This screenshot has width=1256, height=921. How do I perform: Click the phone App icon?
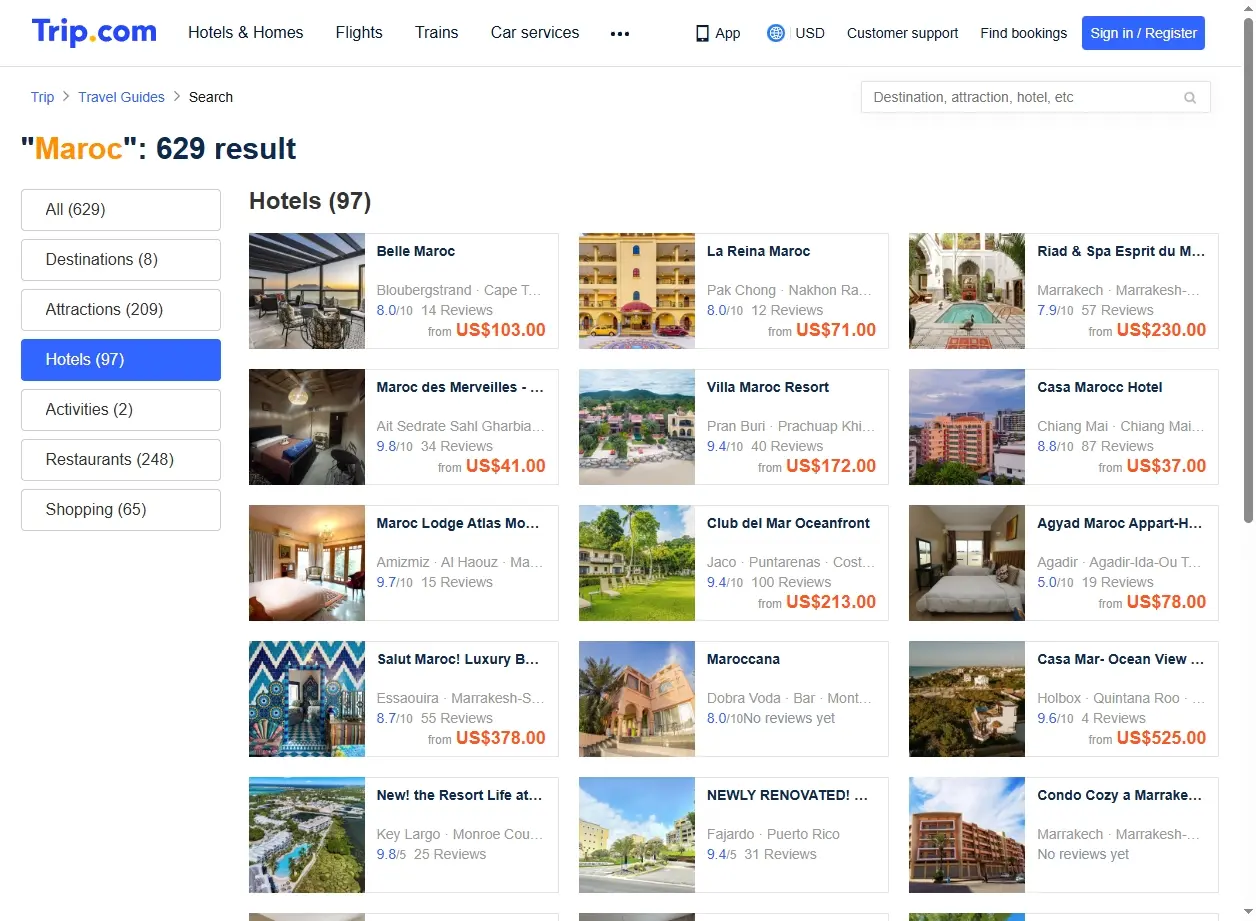coord(702,33)
